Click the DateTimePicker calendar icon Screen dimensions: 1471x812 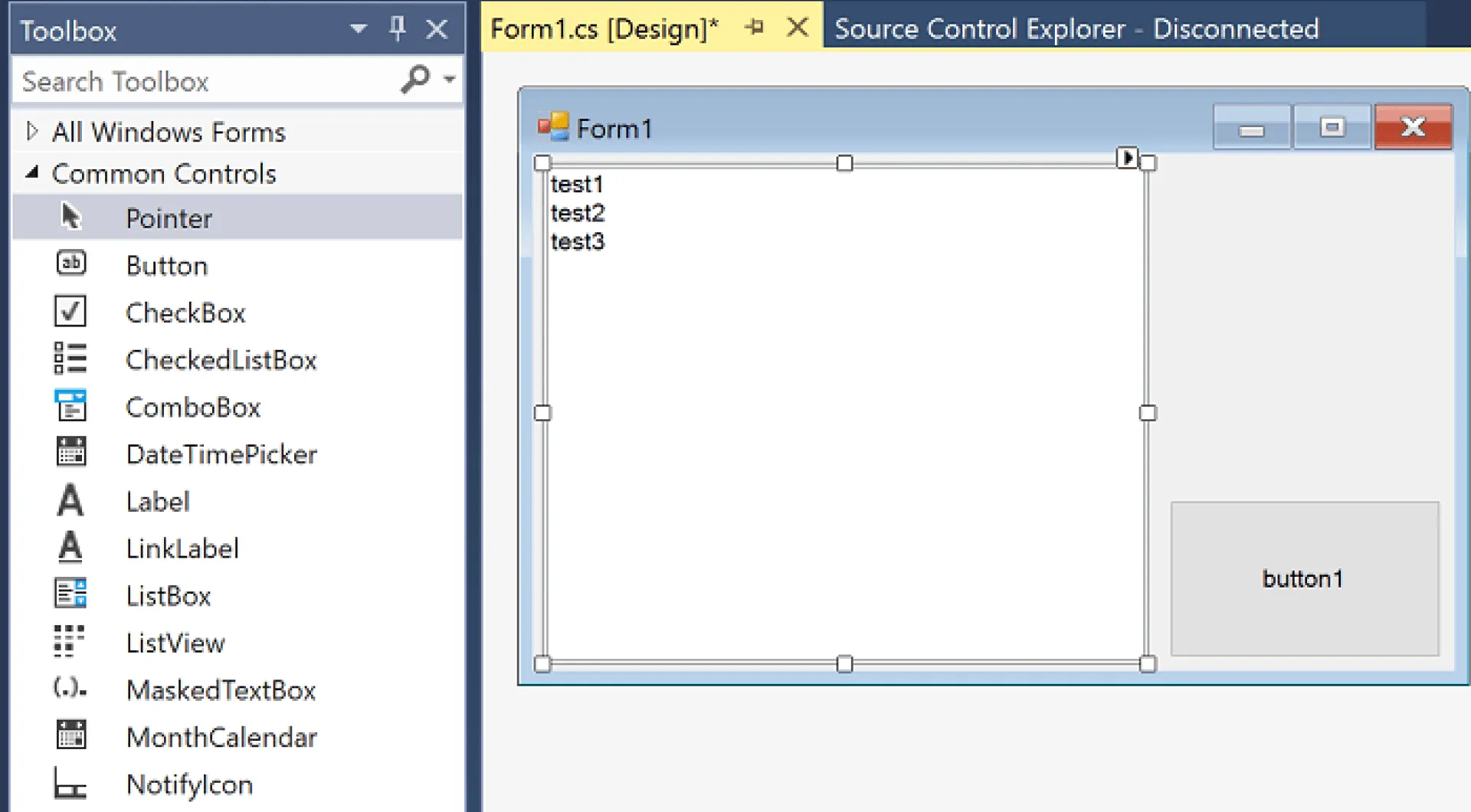point(70,453)
